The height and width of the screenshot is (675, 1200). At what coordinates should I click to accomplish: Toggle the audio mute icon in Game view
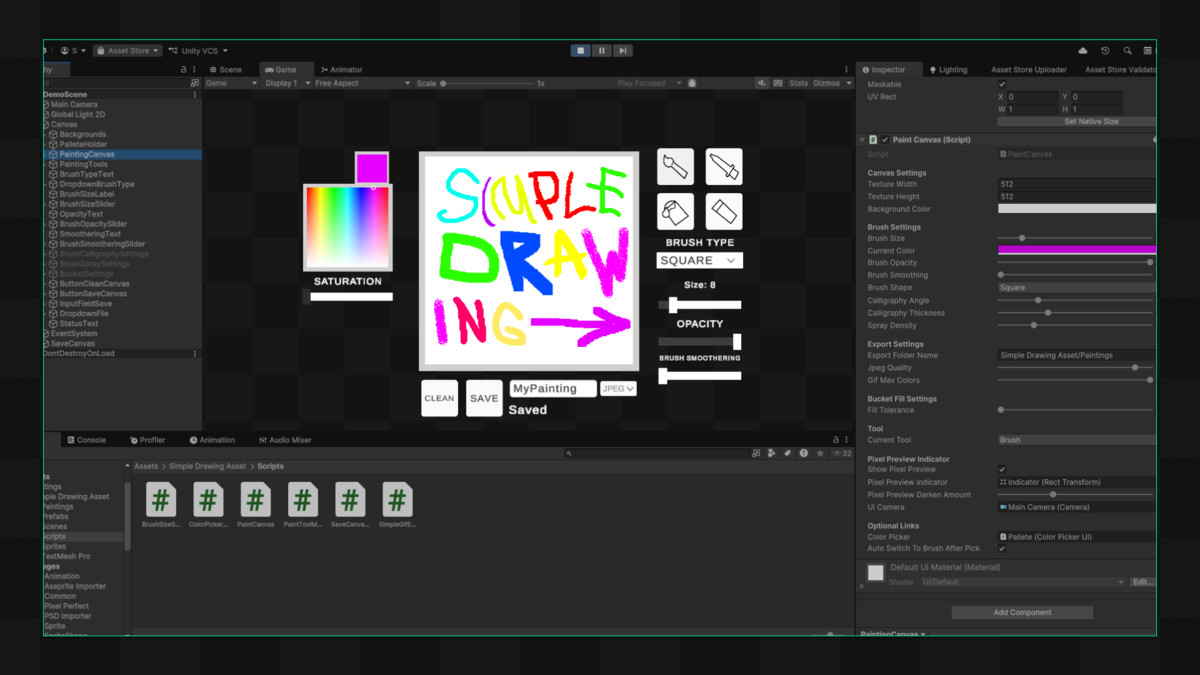[762, 84]
